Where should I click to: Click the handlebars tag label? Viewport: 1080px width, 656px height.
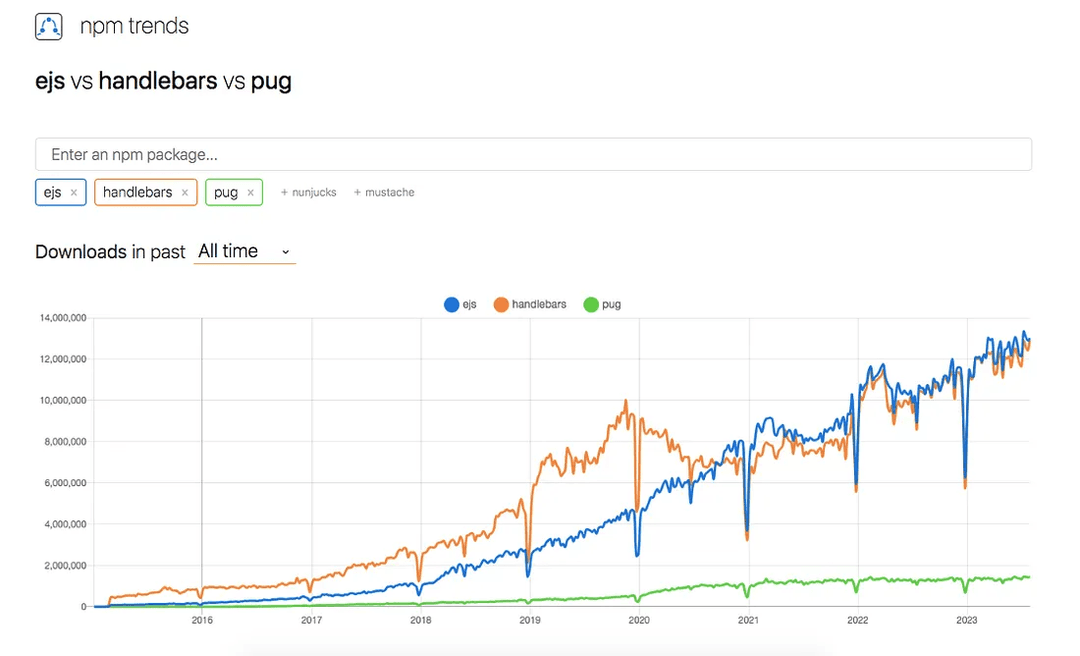(x=137, y=192)
